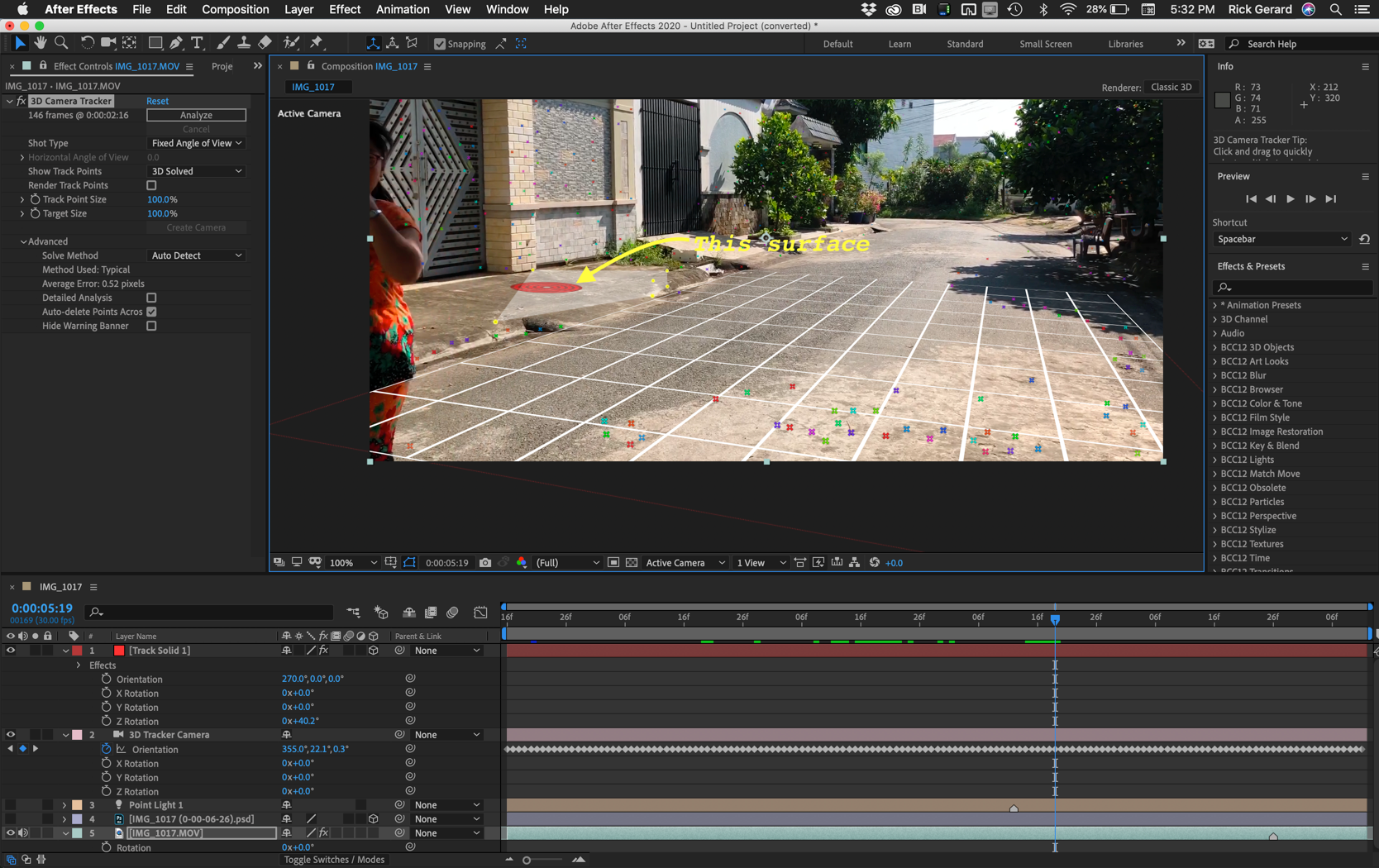Open the Graph Editor in the timeline
1379x868 pixels.
click(x=480, y=612)
